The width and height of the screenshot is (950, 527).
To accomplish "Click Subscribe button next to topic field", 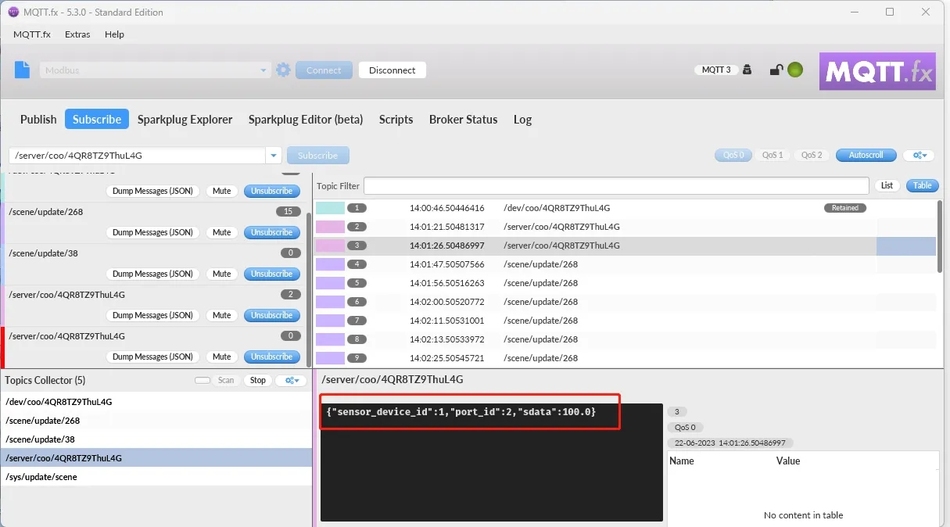I will coord(317,156).
